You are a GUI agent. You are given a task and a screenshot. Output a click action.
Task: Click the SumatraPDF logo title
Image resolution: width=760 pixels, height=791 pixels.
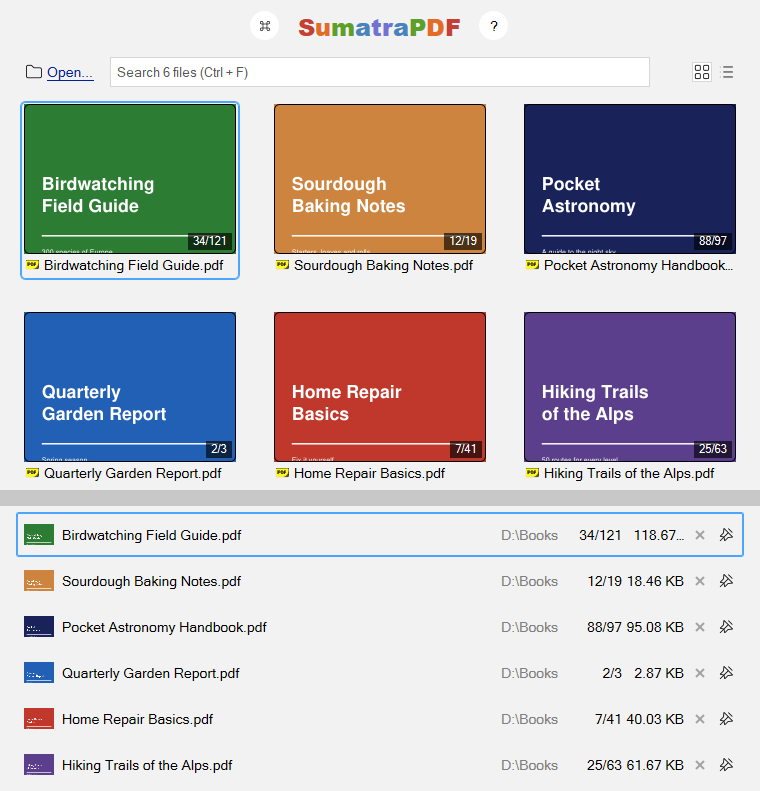(x=379, y=27)
